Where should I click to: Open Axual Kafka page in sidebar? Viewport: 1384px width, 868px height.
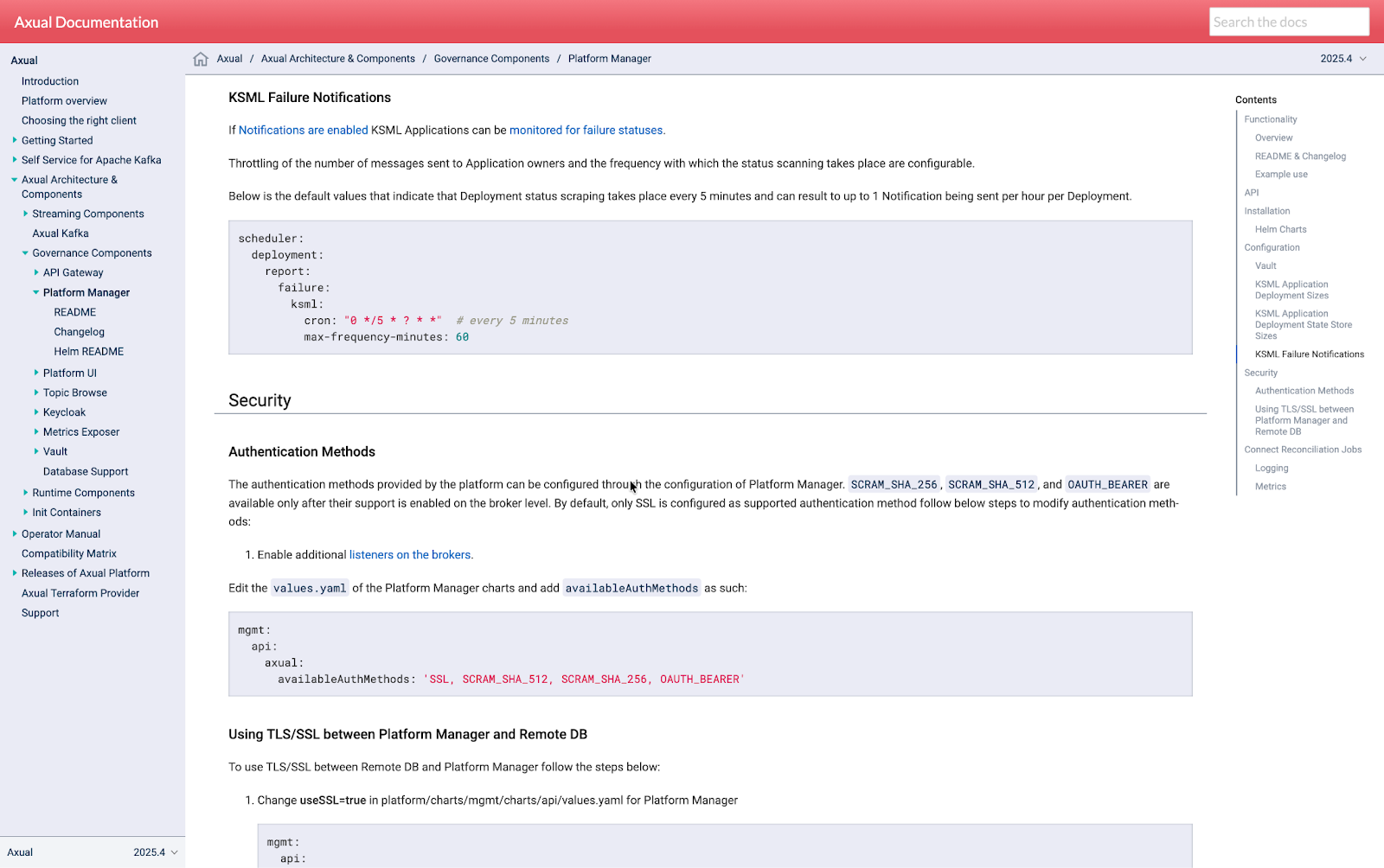pyautogui.click(x=61, y=233)
